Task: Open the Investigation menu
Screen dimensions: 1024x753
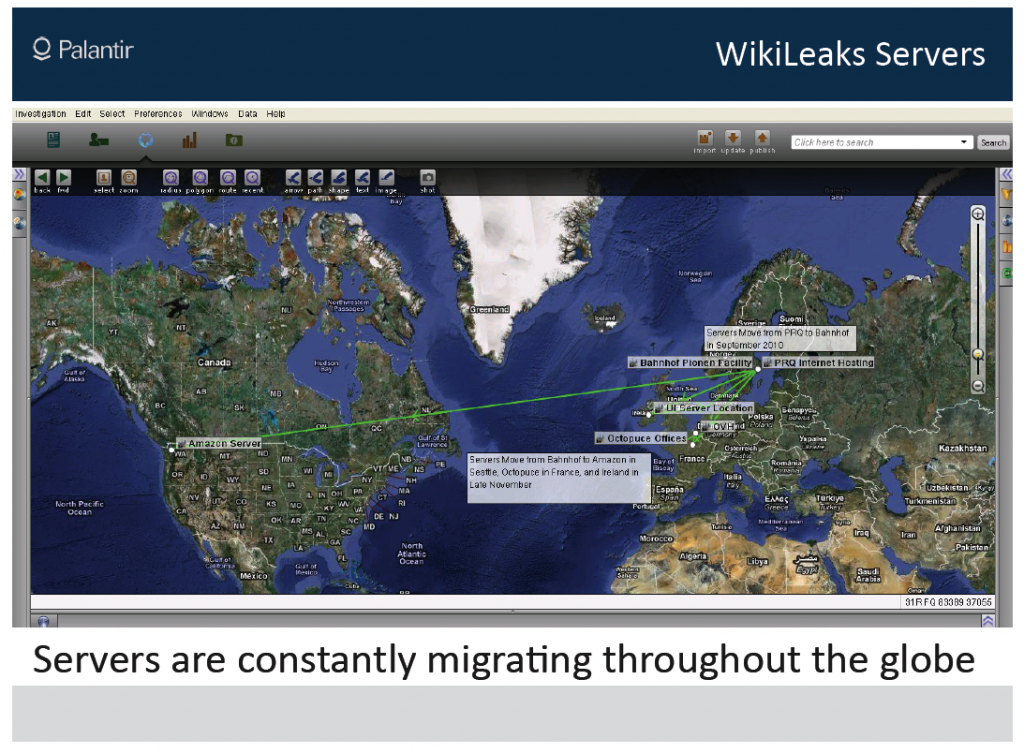Action: point(41,114)
